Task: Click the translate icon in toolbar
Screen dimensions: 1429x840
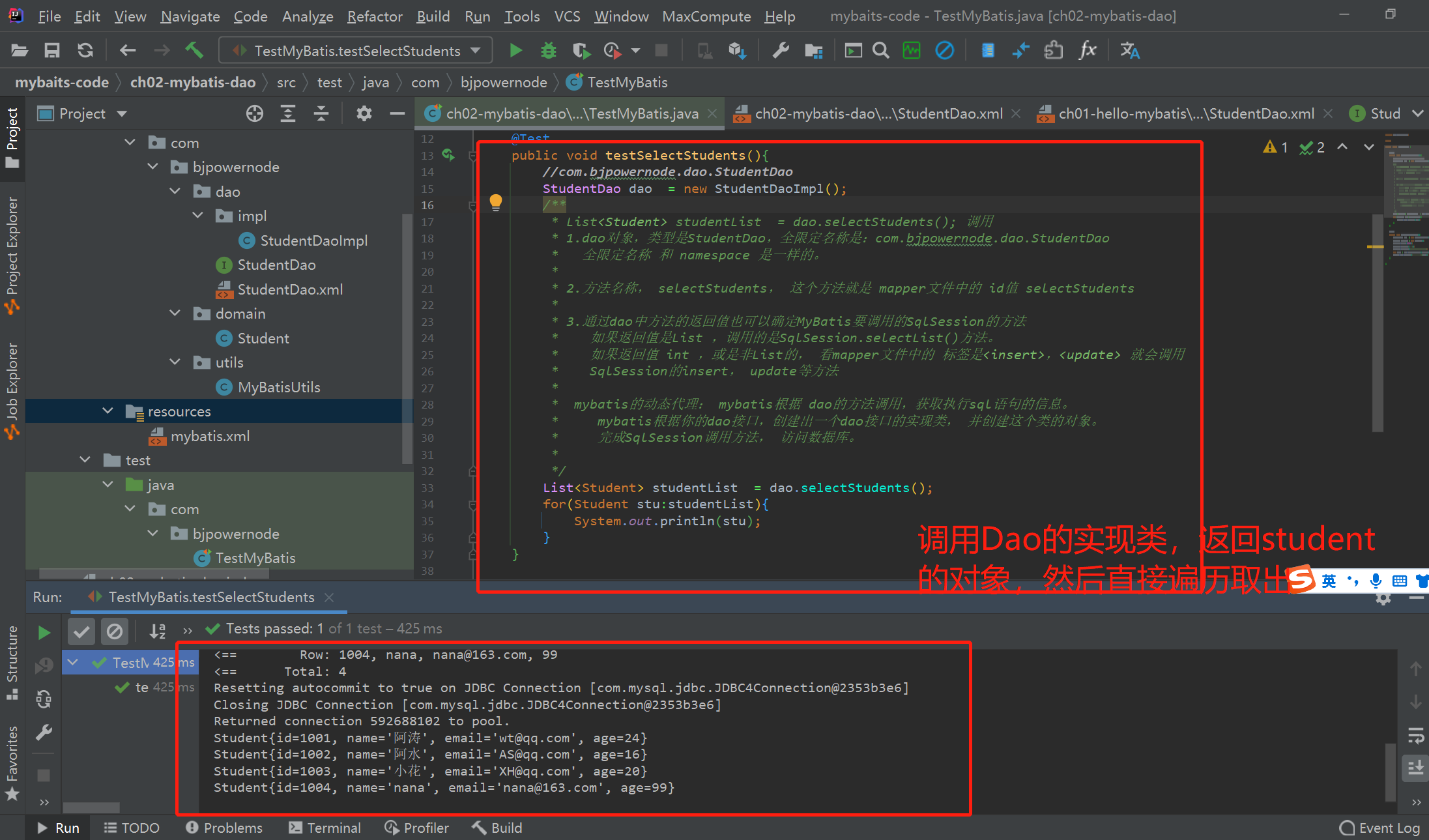Action: pos(1129,50)
